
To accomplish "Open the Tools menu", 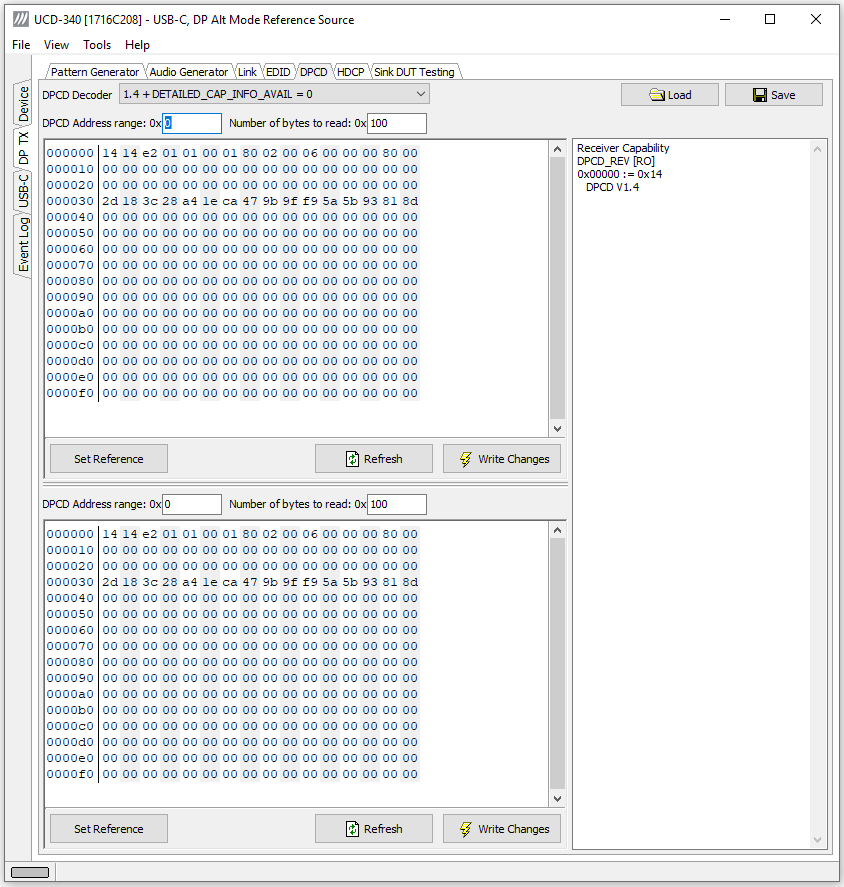I will click(97, 45).
